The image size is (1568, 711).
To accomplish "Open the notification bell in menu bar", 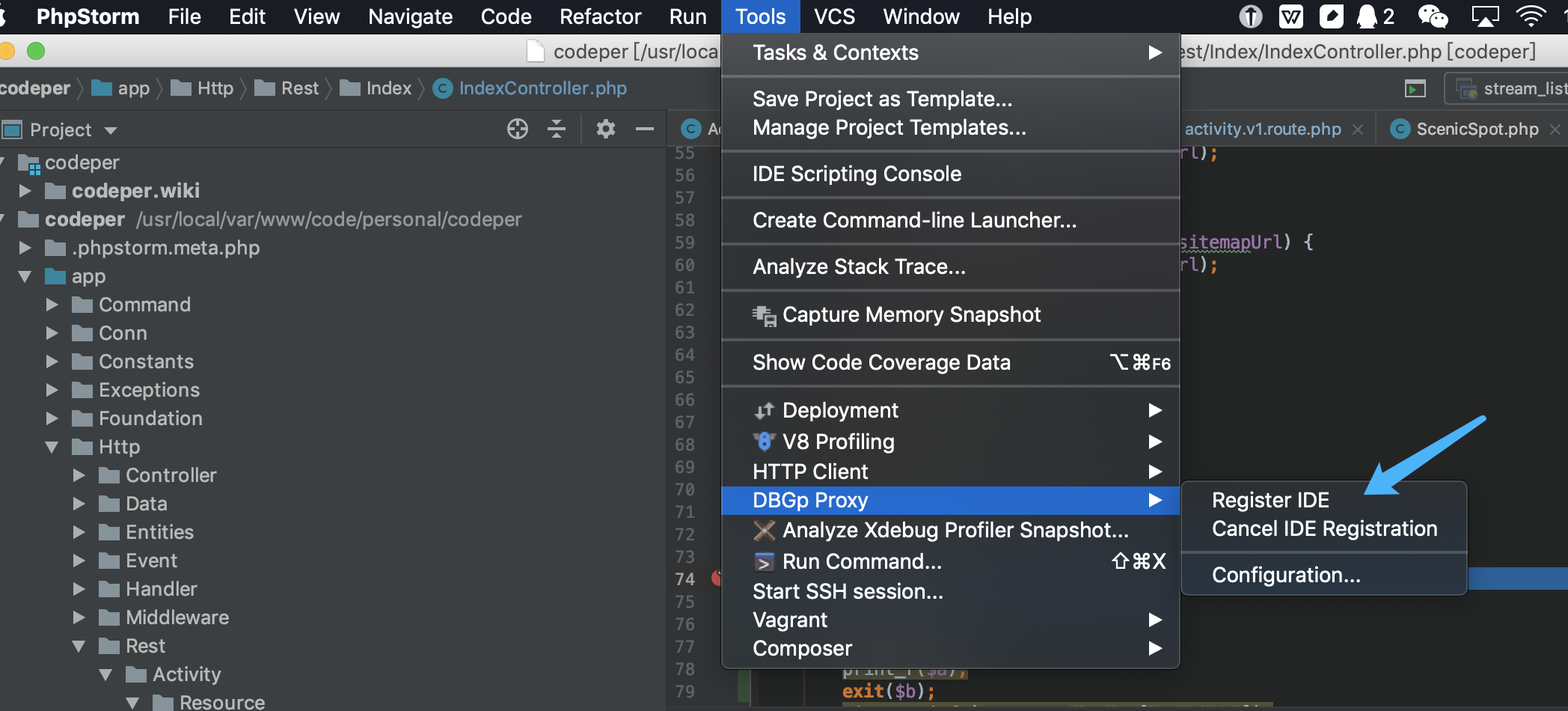I will click(x=1367, y=16).
